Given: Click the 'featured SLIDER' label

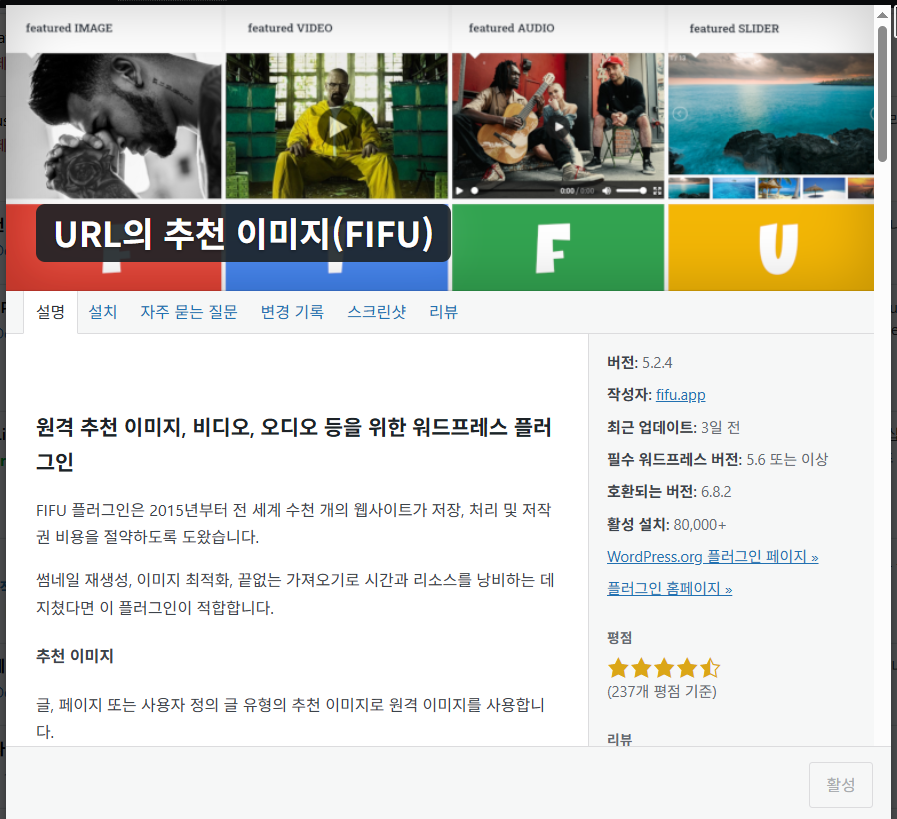Looking at the screenshot, I should click(734, 29).
